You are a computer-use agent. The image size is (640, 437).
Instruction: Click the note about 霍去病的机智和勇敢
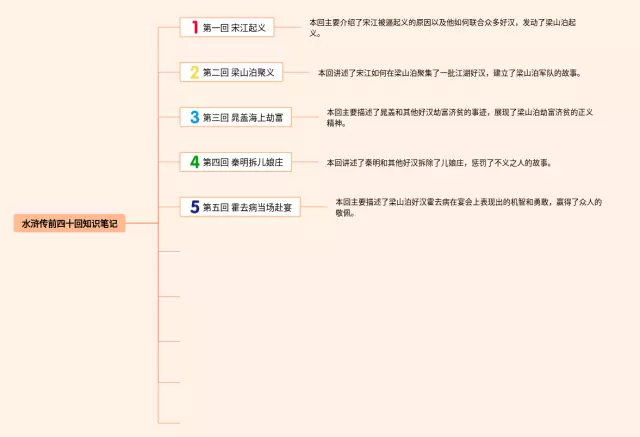[468, 207]
